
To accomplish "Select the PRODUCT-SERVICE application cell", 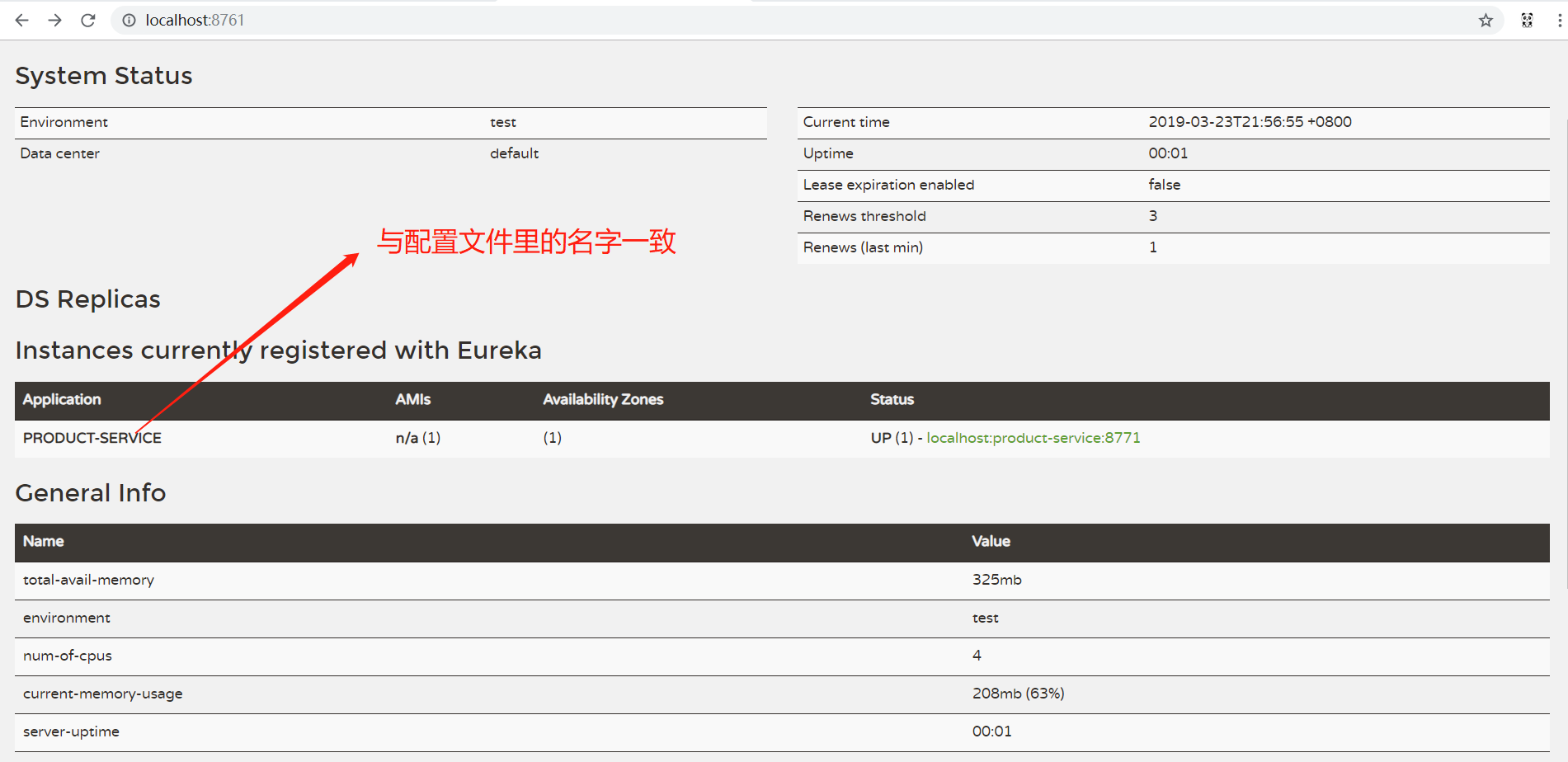I will pyautogui.click(x=92, y=438).
